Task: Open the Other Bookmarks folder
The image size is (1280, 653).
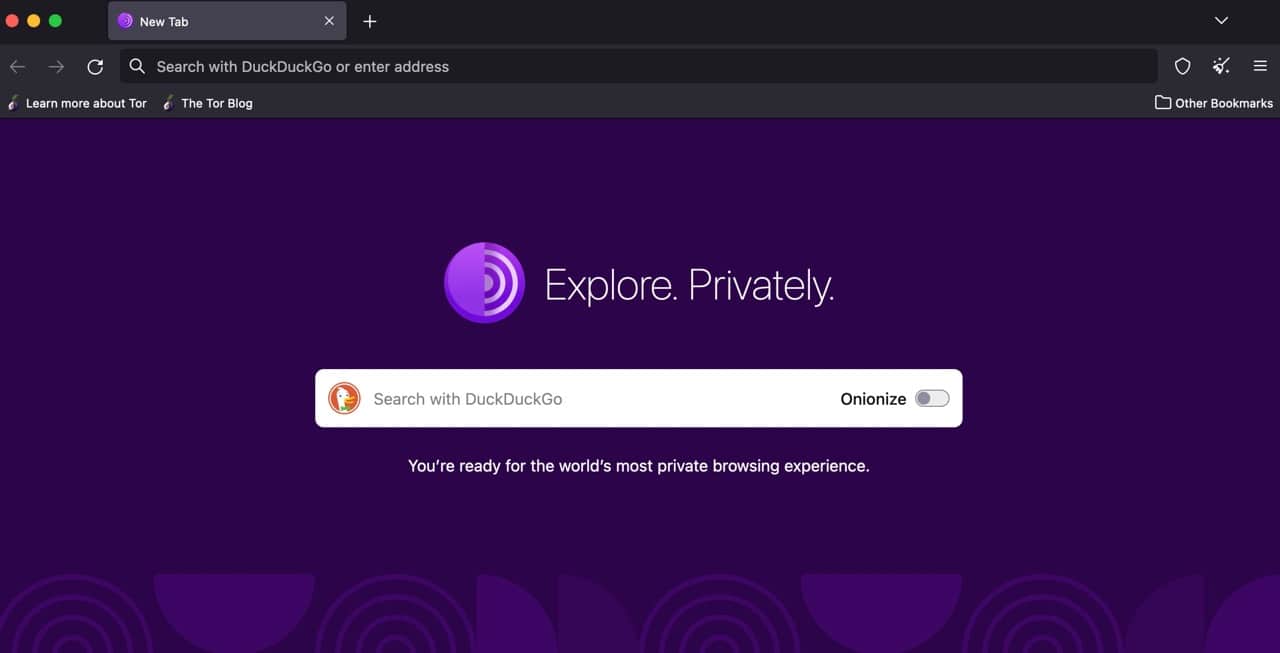Action: [1214, 103]
